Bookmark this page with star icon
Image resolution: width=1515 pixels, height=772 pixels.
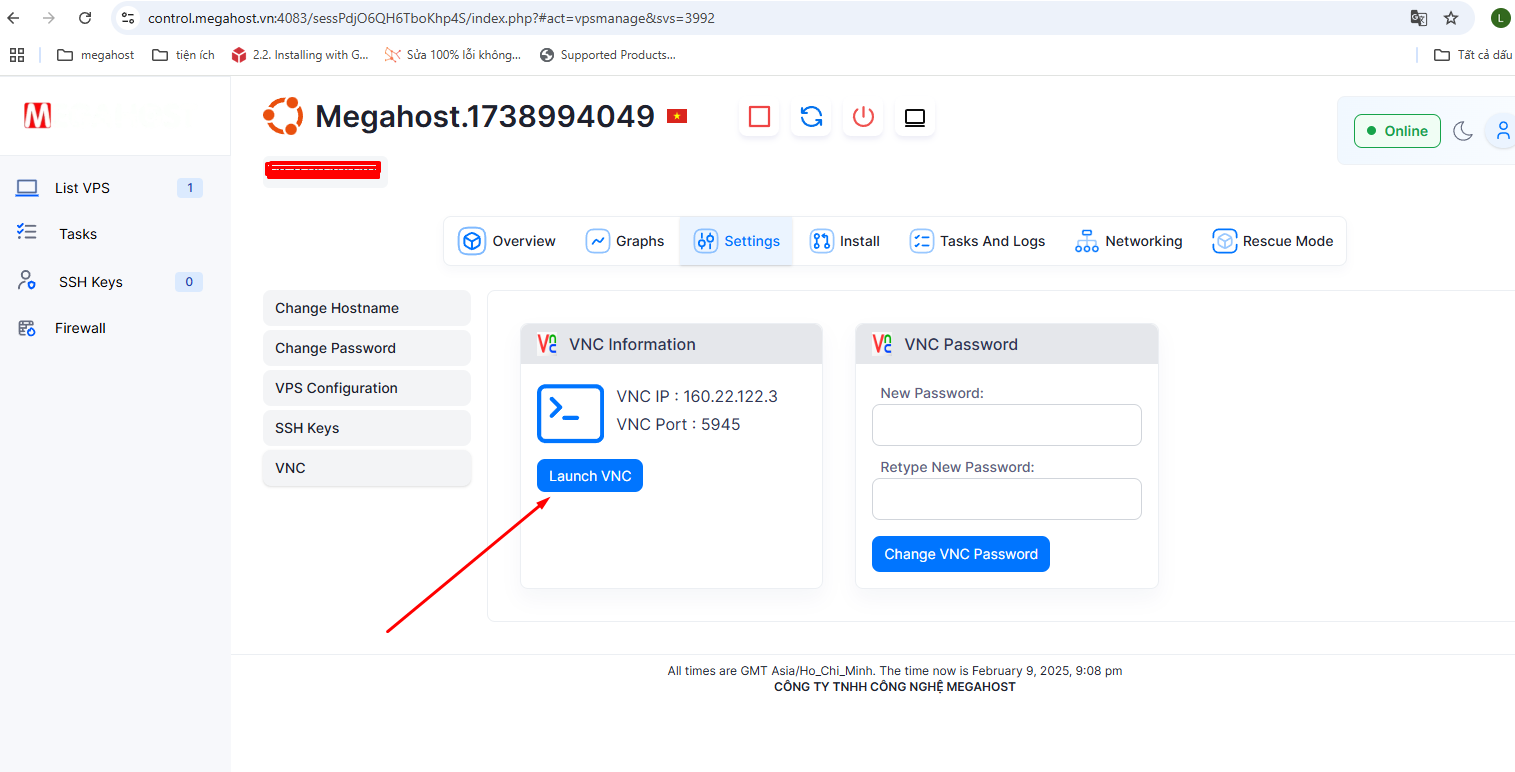point(1451,18)
